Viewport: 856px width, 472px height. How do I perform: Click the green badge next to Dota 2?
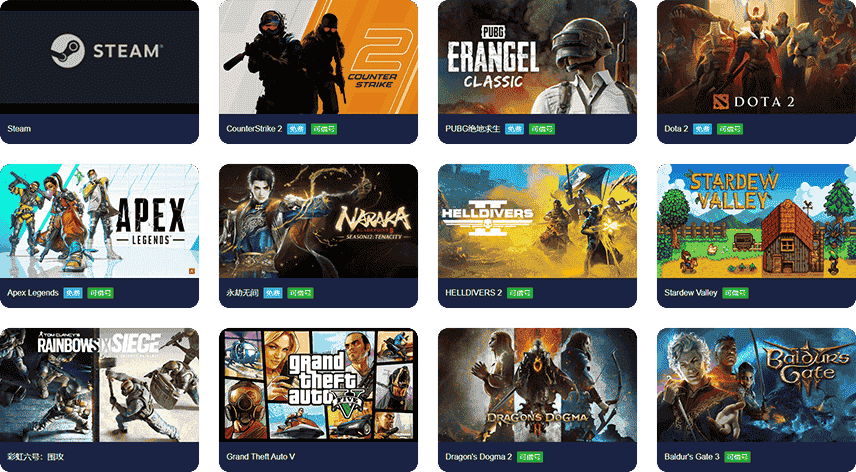730,129
